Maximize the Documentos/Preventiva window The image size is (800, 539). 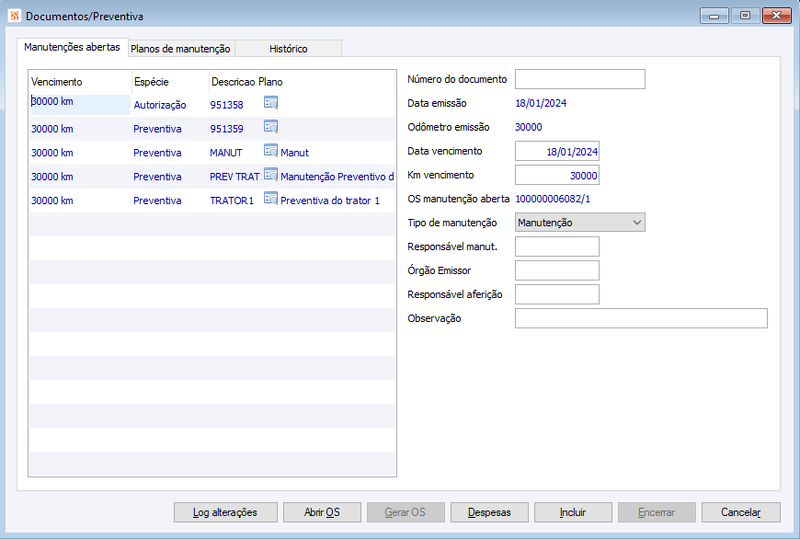(x=745, y=16)
